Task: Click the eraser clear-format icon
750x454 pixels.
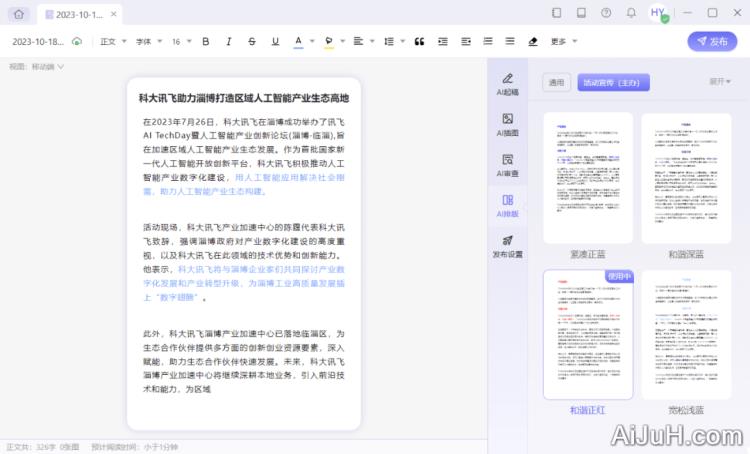Action: tap(533, 41)
